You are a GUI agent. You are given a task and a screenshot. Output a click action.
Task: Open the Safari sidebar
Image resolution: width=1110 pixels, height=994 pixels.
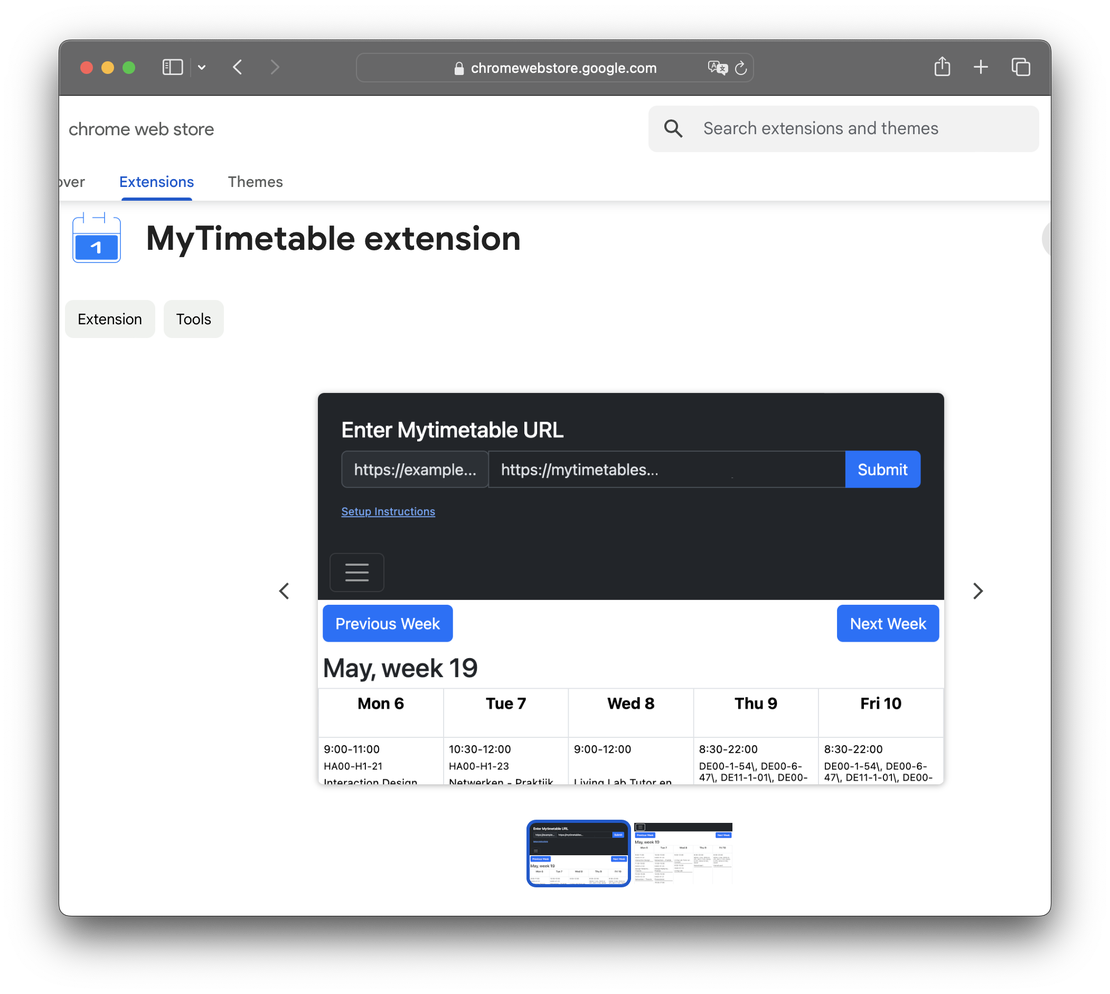pyautogui.click(x=172, y=67)
